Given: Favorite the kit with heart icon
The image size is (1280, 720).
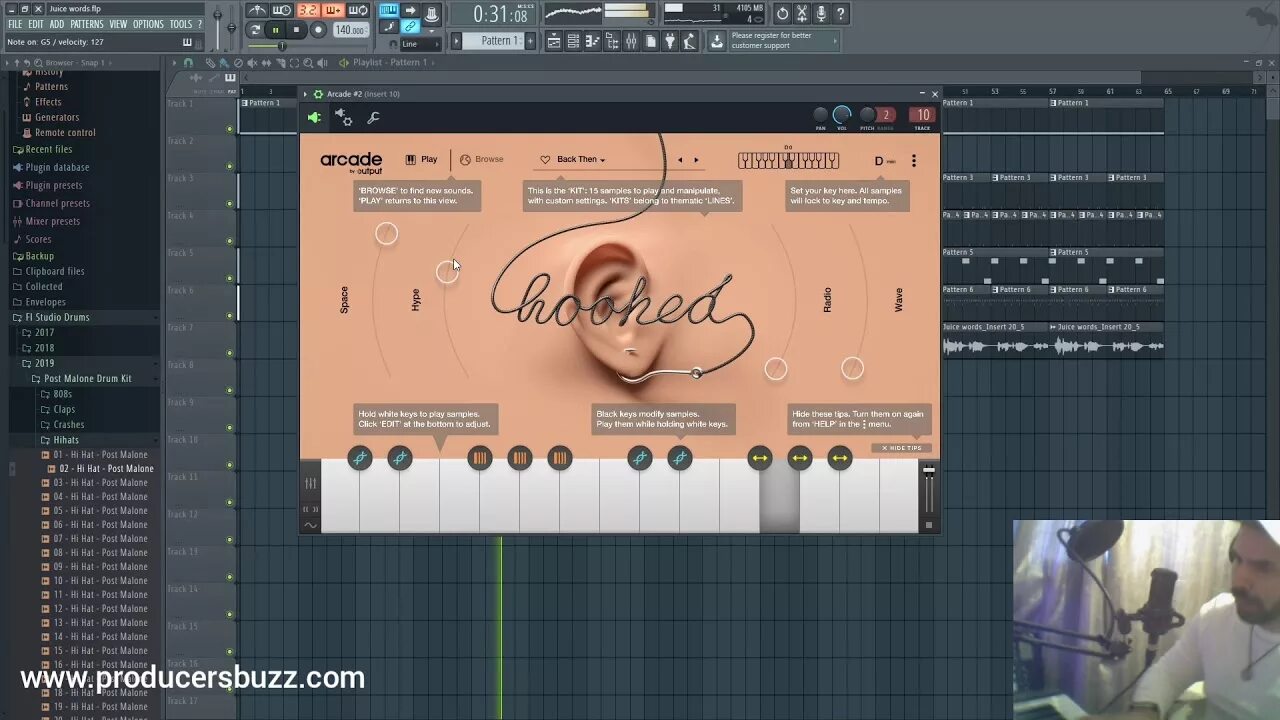Looking at the screenshot, I should pyautogui.click(x=545, y=159).
